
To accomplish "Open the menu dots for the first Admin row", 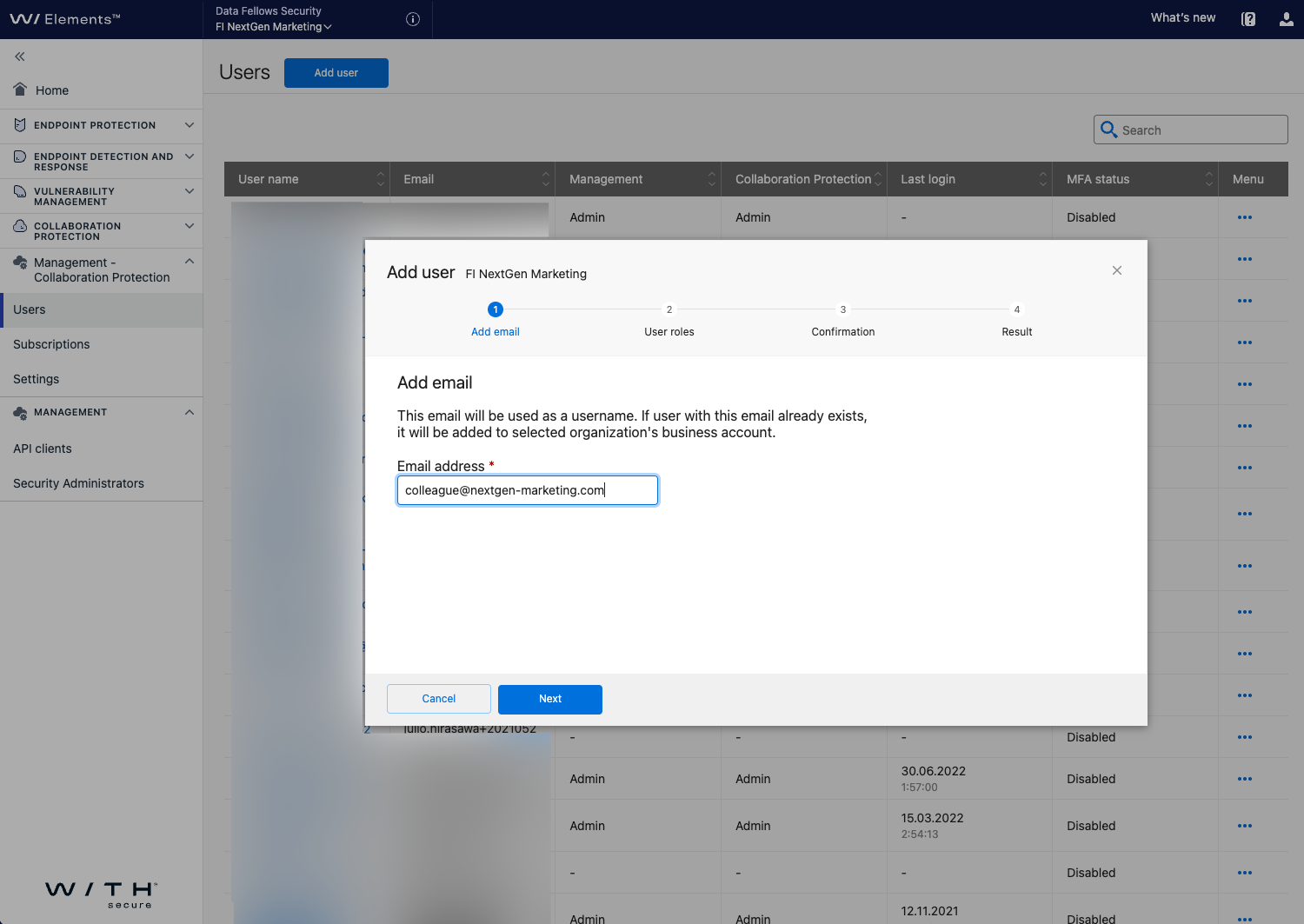I will 1244,217.
